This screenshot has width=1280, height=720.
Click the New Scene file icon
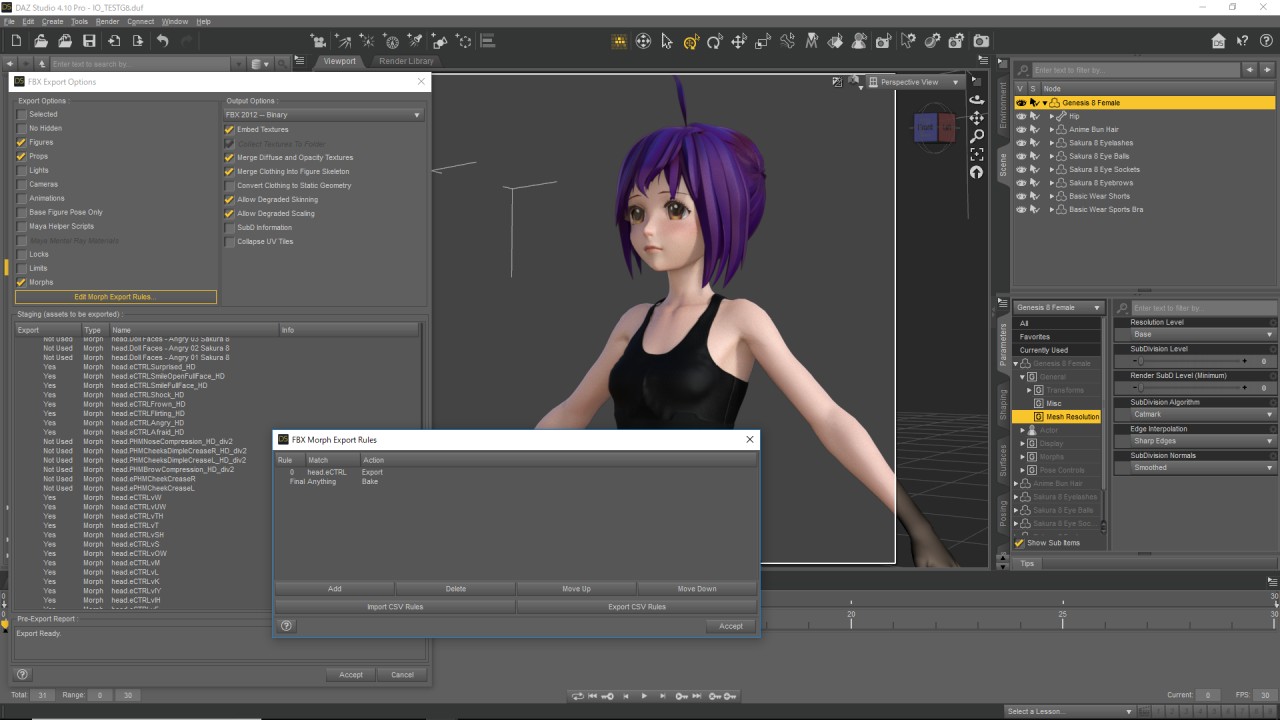(16, 41)
